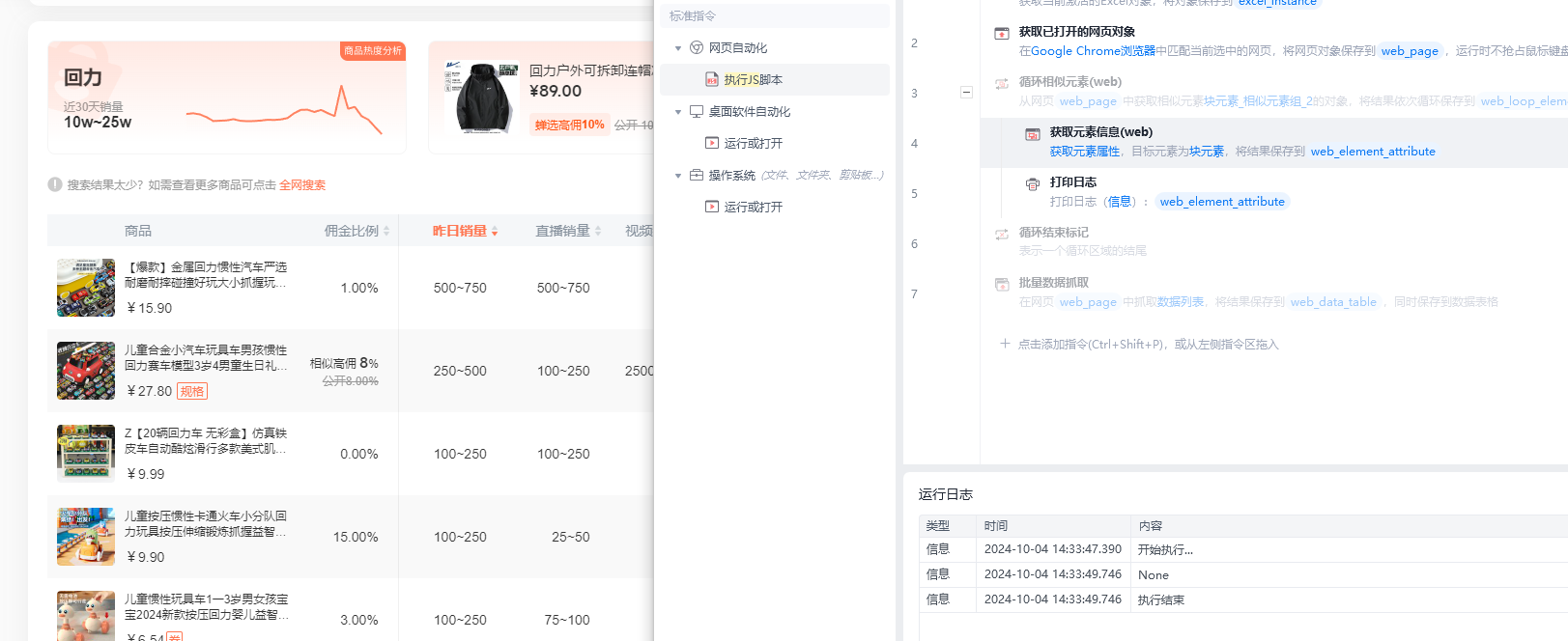Click the 数据列表 link in 批量数据抓取

[x=1181, y=302]
